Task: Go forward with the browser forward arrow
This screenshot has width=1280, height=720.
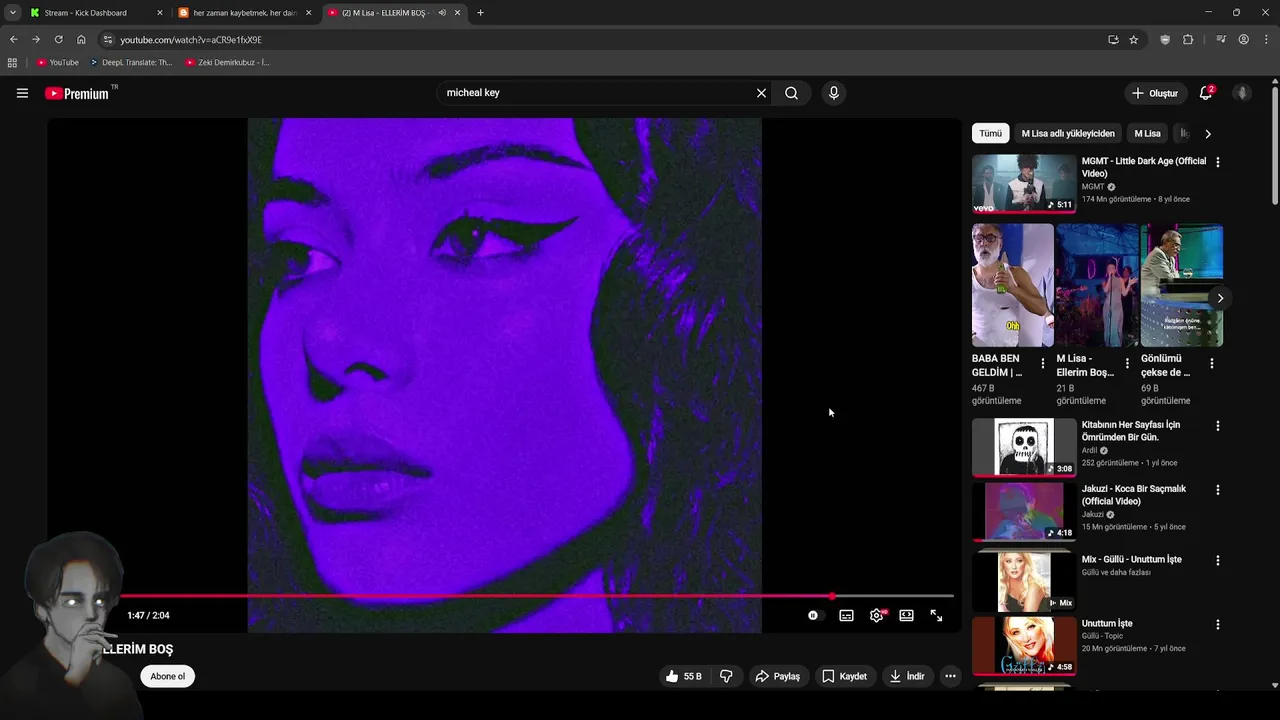Action: point(36,40)
